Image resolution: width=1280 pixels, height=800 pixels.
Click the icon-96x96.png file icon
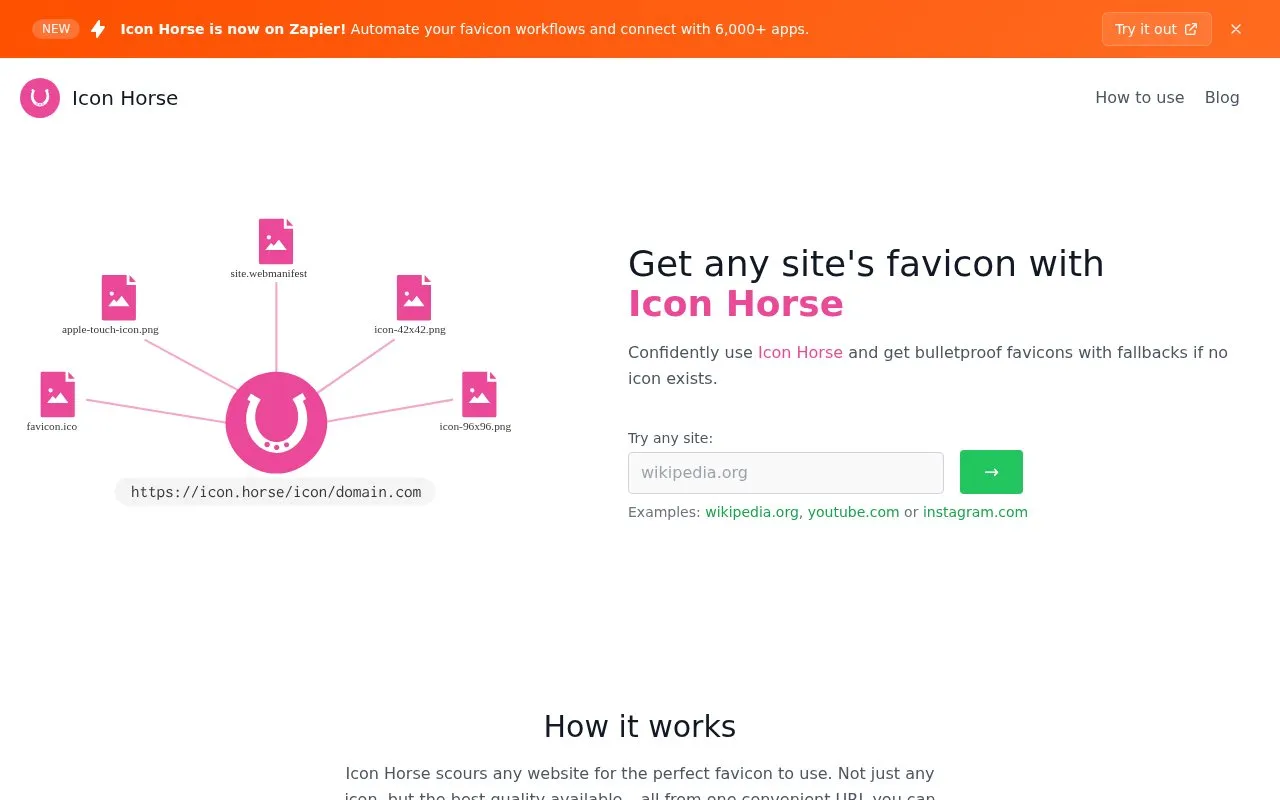(479, 394)
